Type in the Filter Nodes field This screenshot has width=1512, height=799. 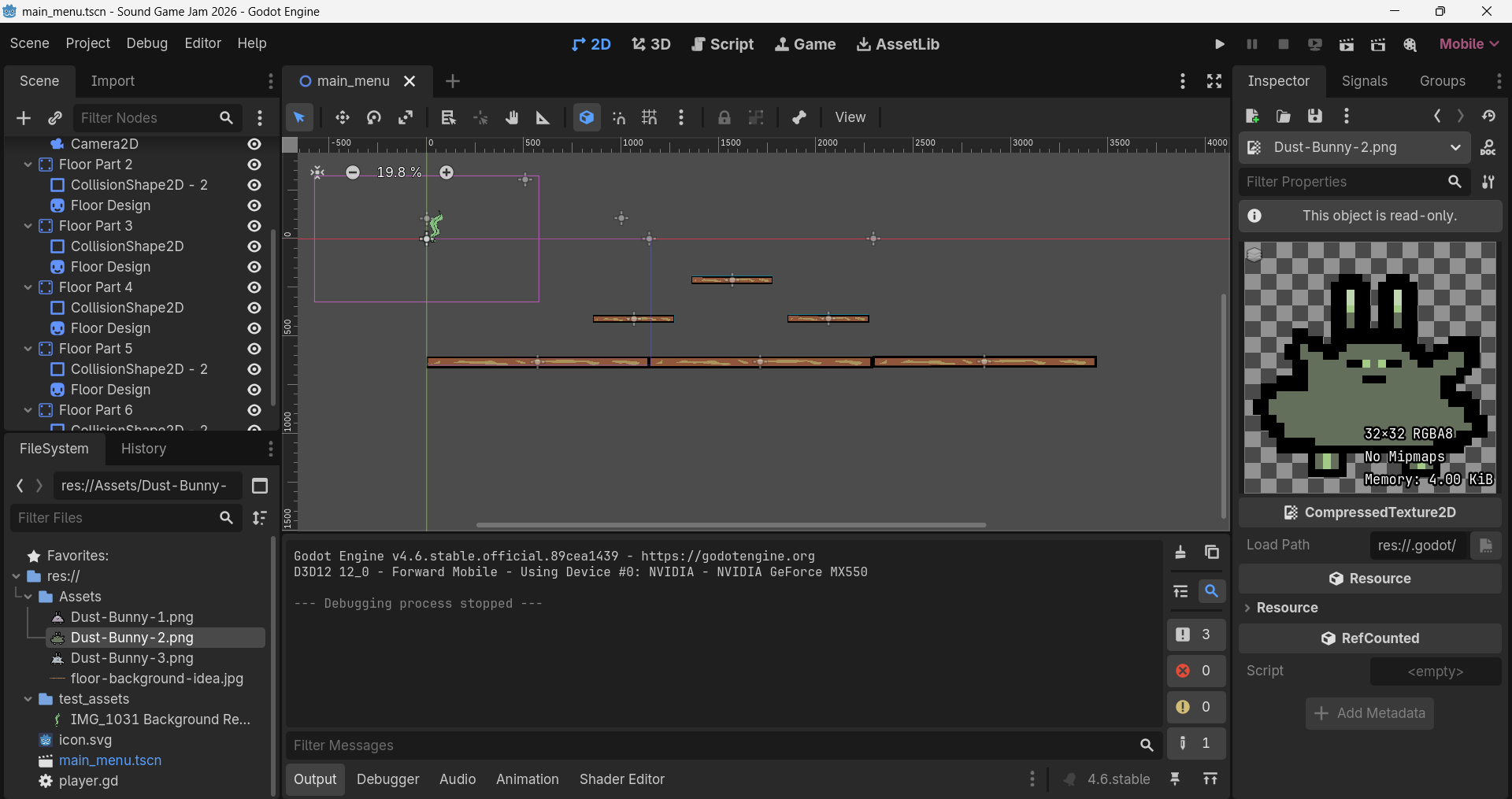click(157, 118)
